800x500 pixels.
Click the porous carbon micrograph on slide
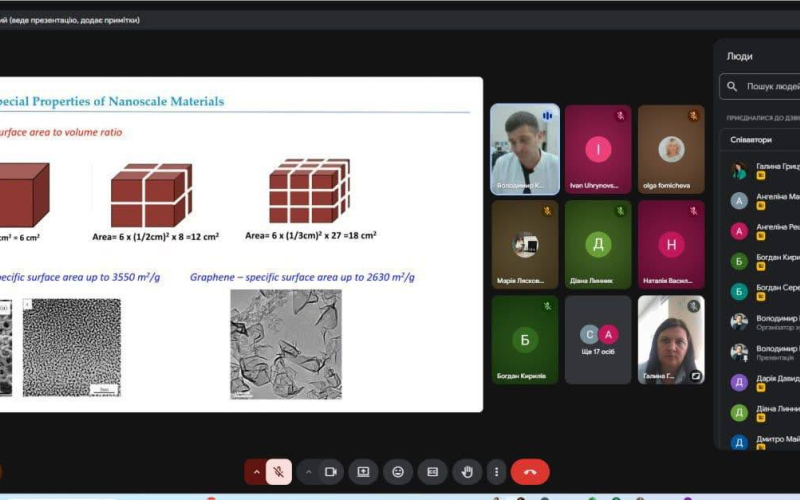(72, 347)
